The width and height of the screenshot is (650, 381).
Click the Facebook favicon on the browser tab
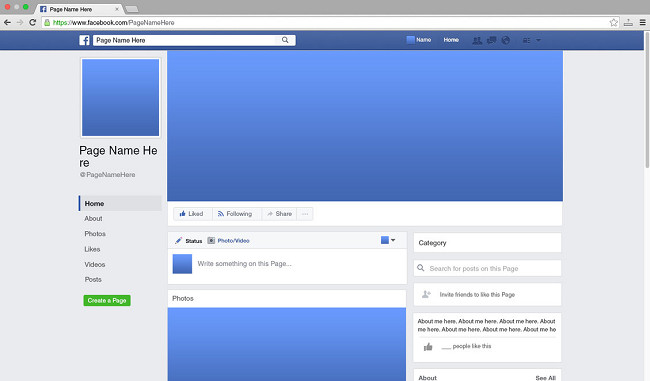click(x=43, y=9)
